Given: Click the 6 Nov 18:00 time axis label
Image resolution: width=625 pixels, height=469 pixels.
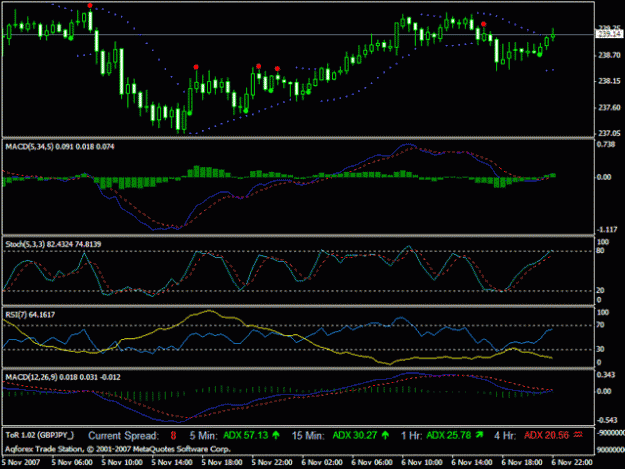Looking at the screenshot, I should pyautogui.click(x=522, y=462).
